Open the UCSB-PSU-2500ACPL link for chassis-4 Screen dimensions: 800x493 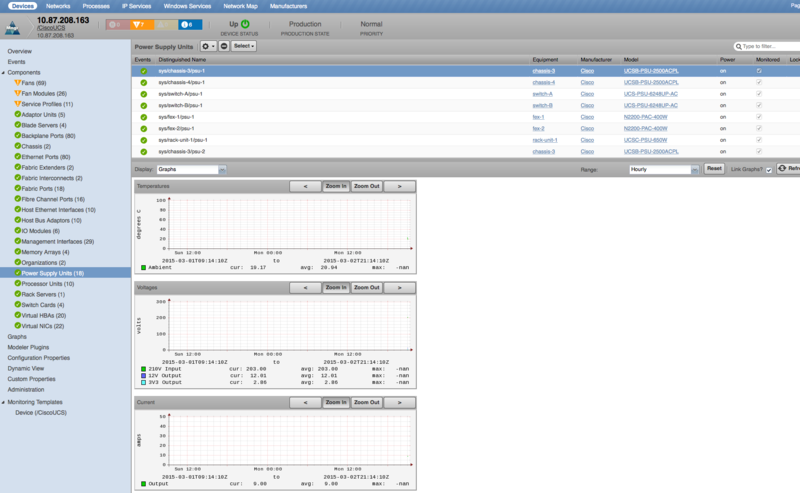tap(651, 83)
